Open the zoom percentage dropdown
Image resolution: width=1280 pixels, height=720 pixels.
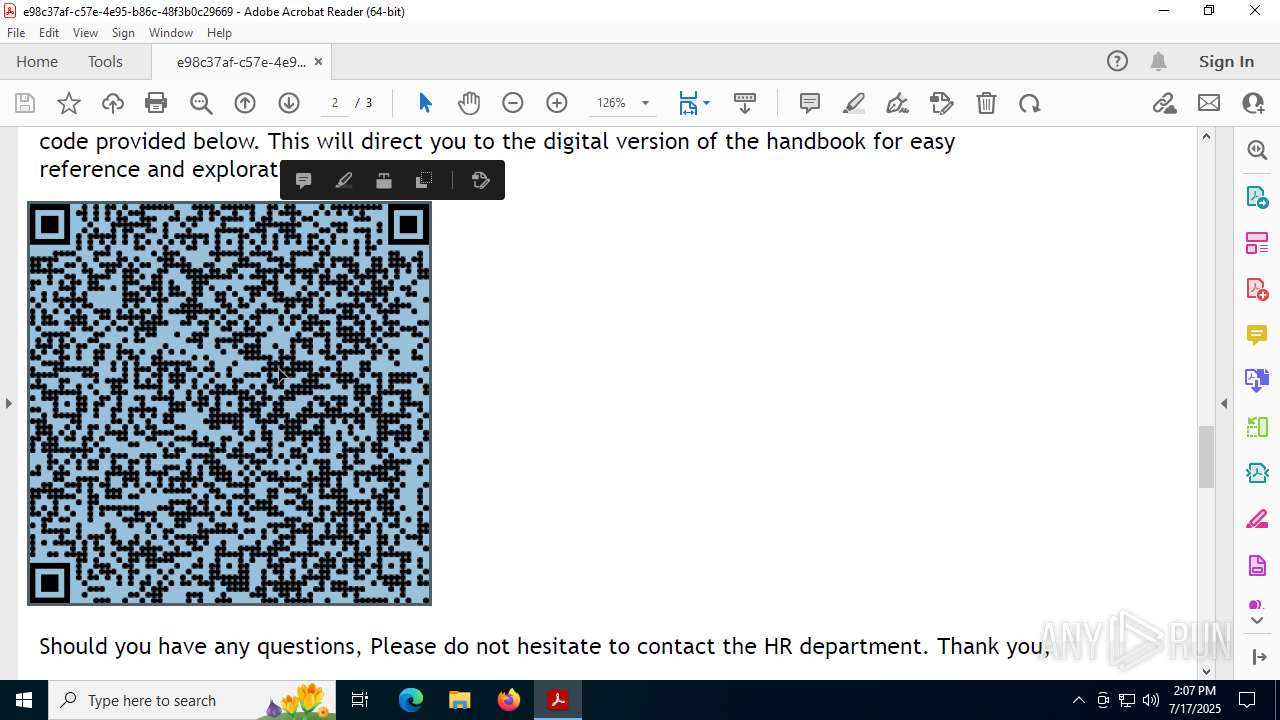(x=645, y=103)
